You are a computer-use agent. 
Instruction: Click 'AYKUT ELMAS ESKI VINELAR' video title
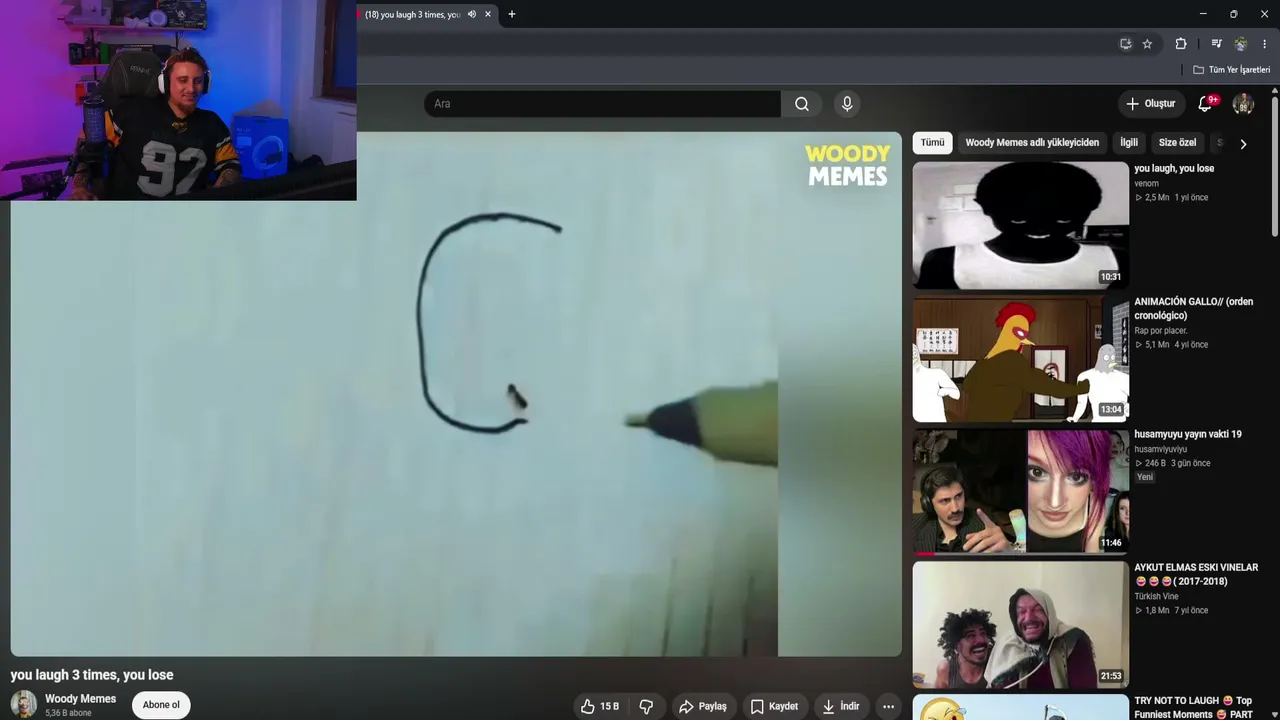(1196, 574)
